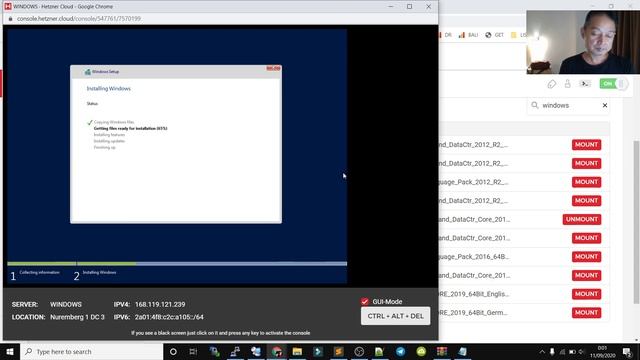
Task: Open WinRAR from the taskbar
Action: 442,351
